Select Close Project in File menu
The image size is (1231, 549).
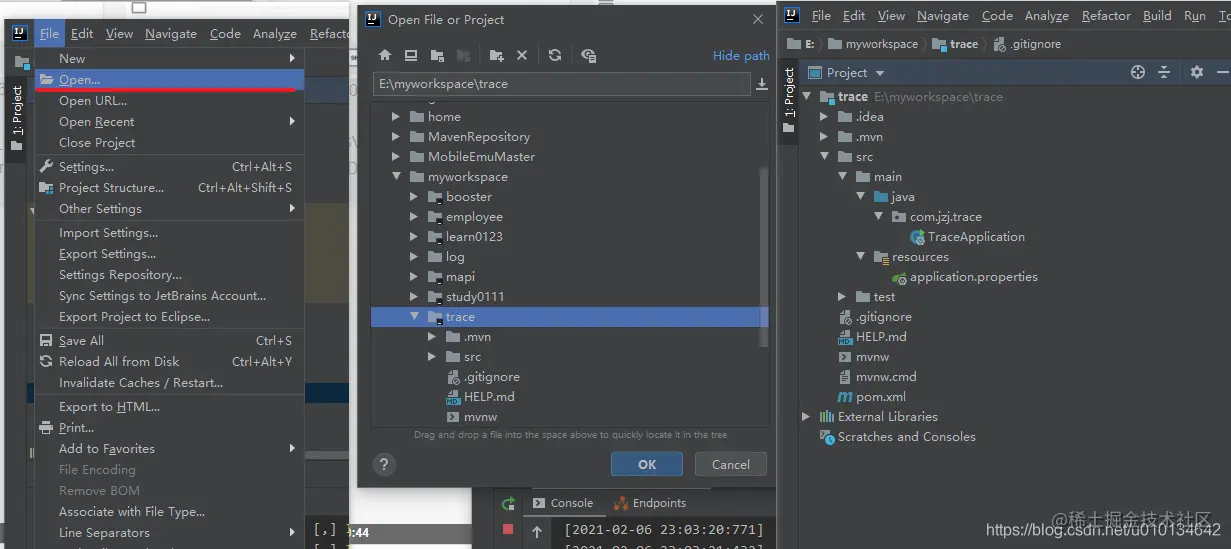coord(169,142)
